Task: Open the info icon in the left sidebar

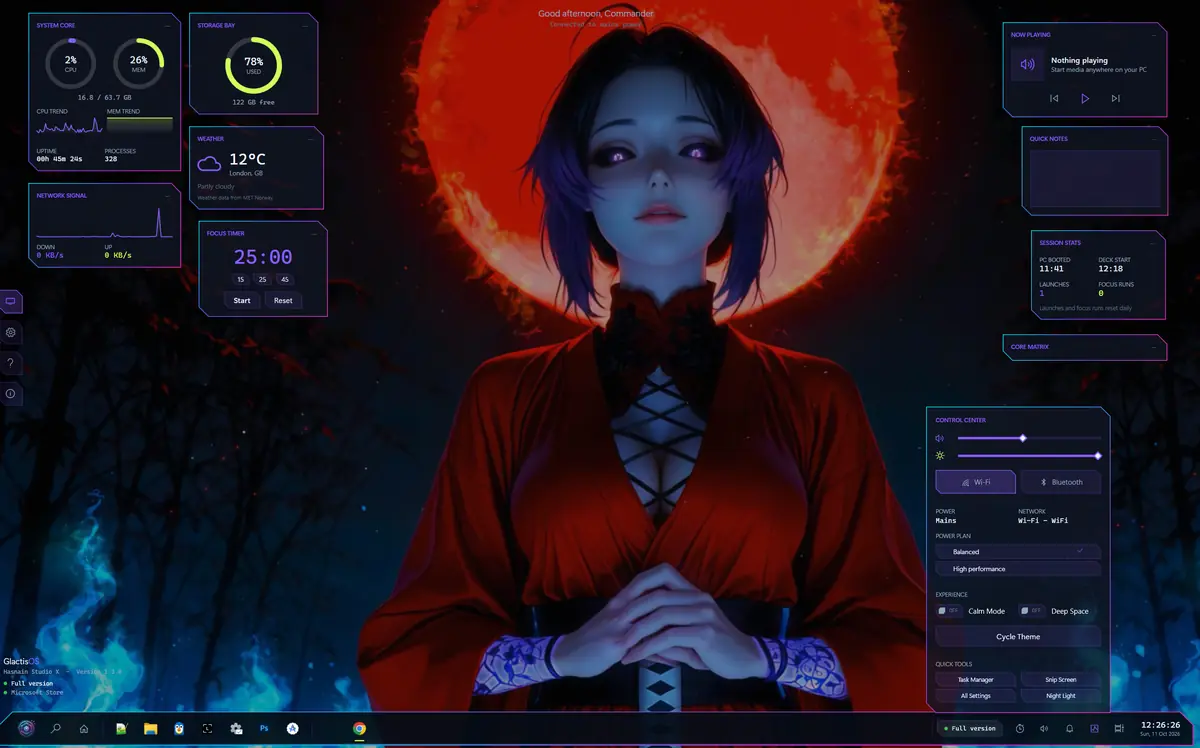Action: click(x=11, y=394)
